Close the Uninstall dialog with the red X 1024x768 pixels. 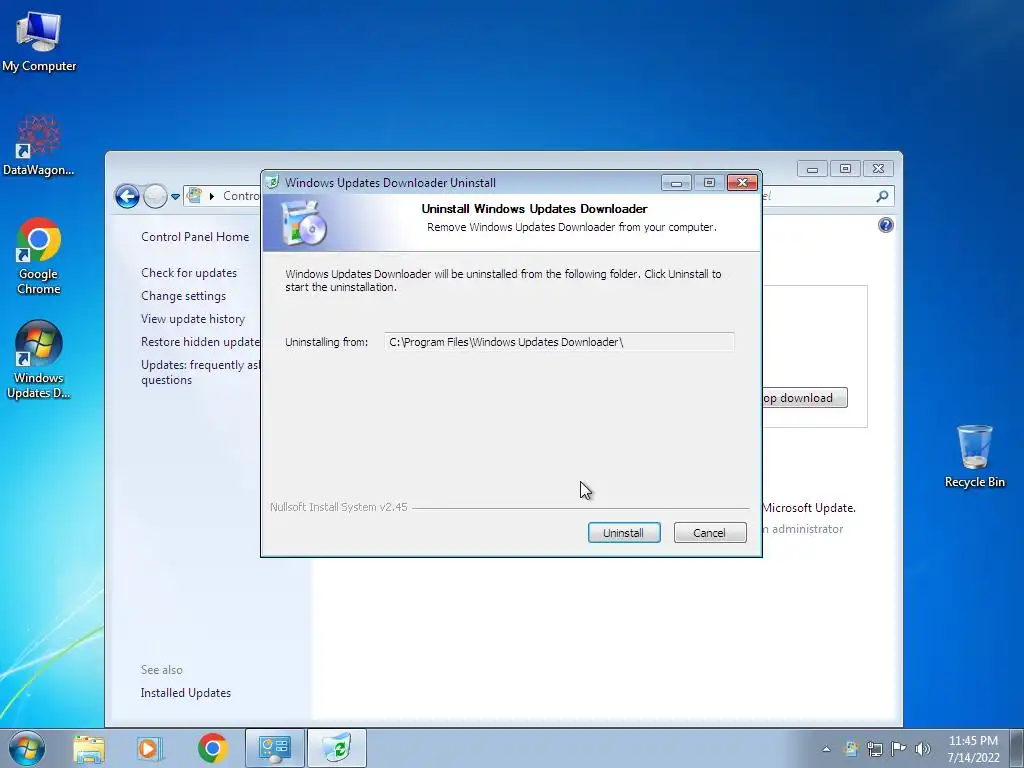point(742,183)
